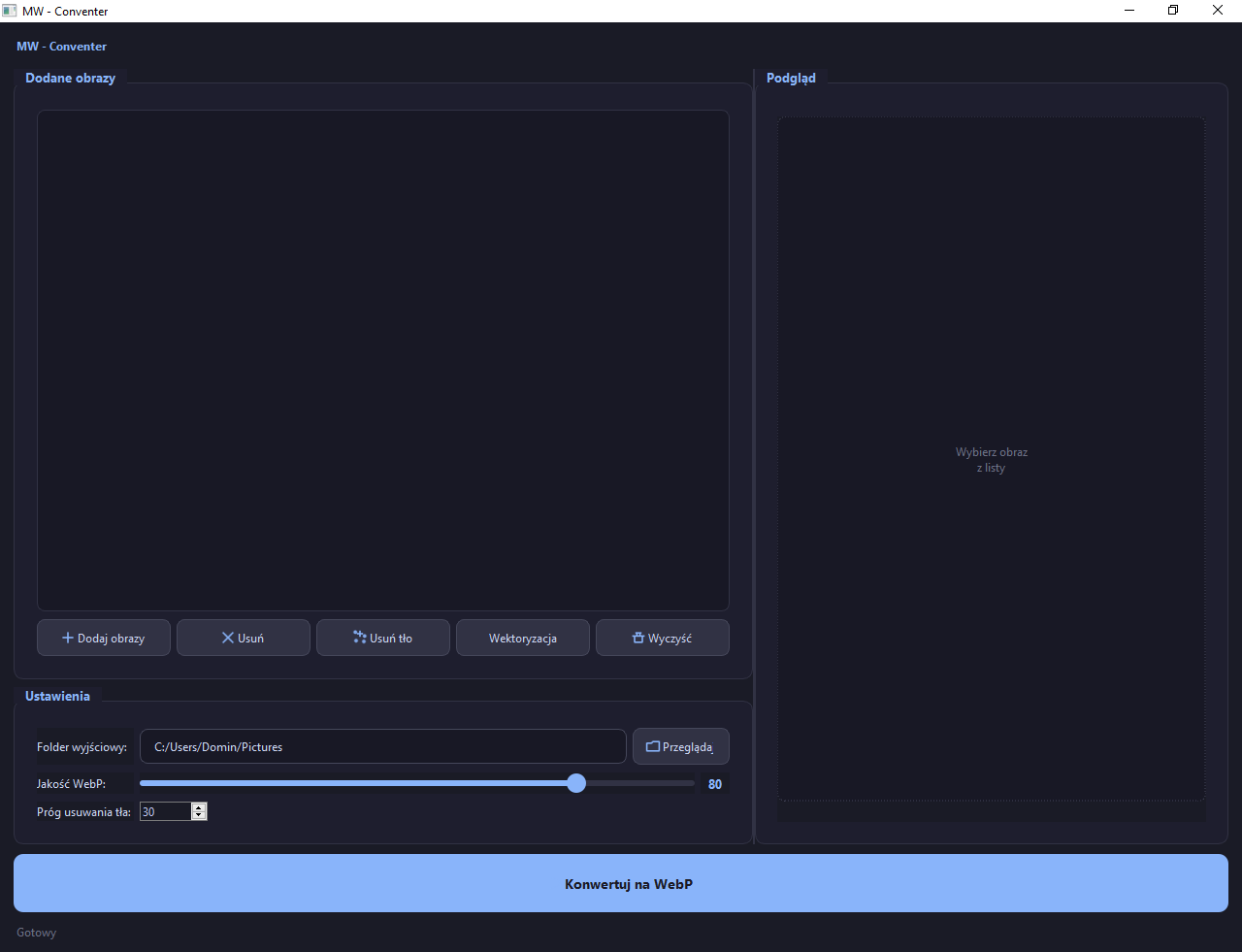1242x952 pixels.
Task: Click the Podgląd preview pane
Action: click(x=992, y=459)
